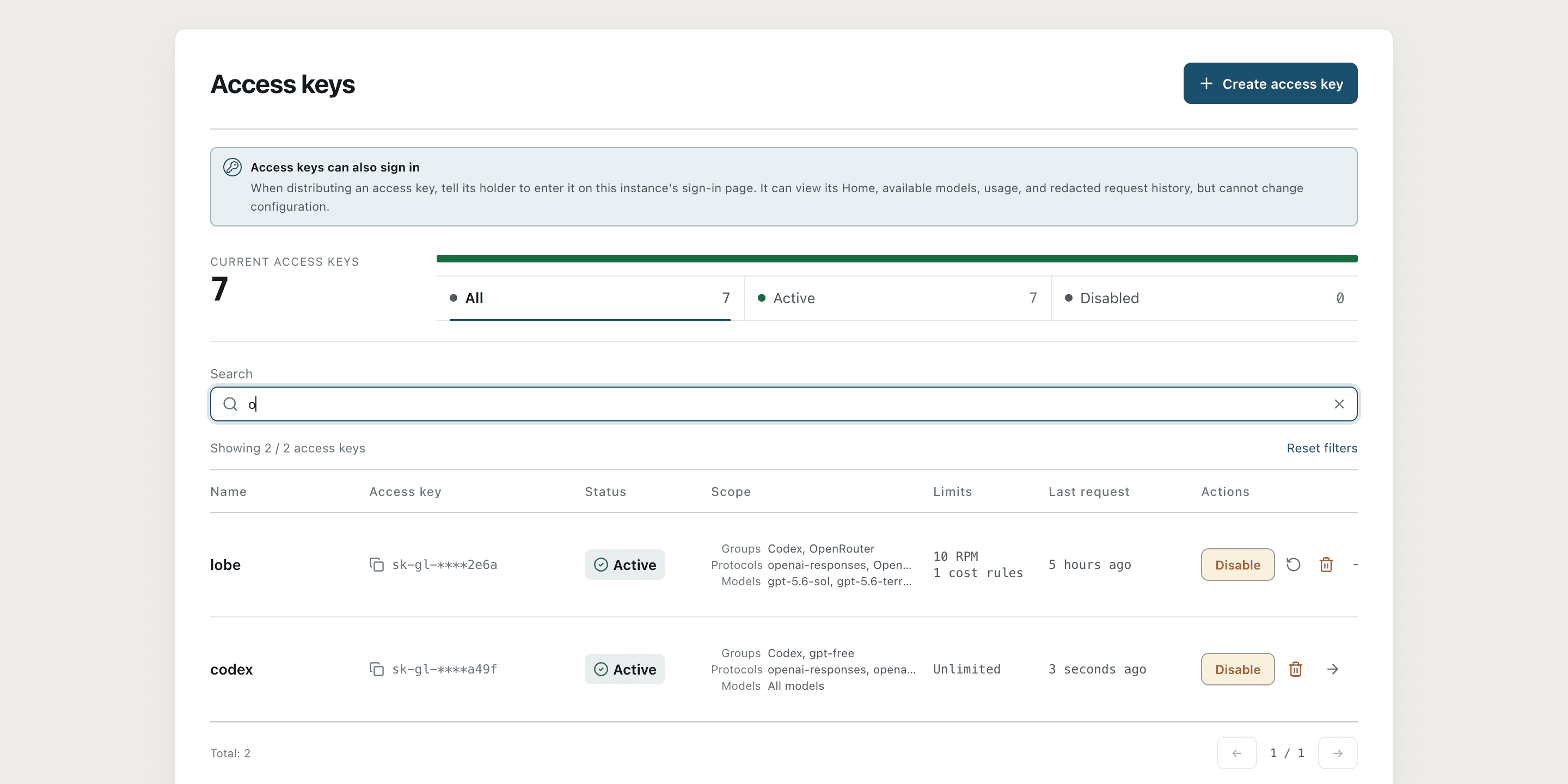Click Codex, OpenRouter groups text
This screenshot has width=1568, height=784.
click(x=820, y=548)
